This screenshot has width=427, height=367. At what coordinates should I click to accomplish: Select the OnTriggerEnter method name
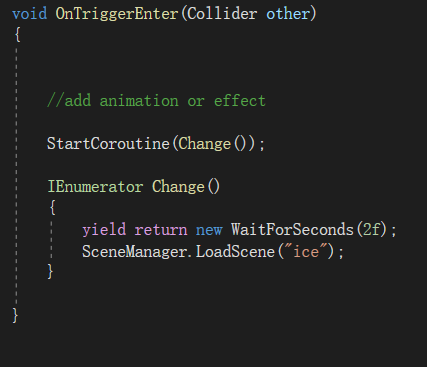(x=117, y=14)
